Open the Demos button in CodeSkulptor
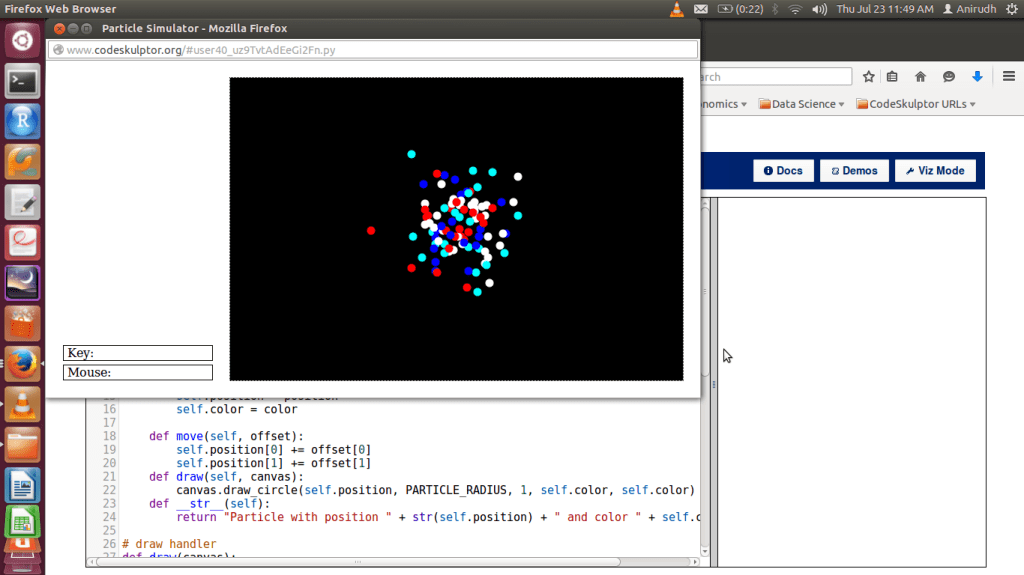 pyautogui.click(x=854, y=171)
